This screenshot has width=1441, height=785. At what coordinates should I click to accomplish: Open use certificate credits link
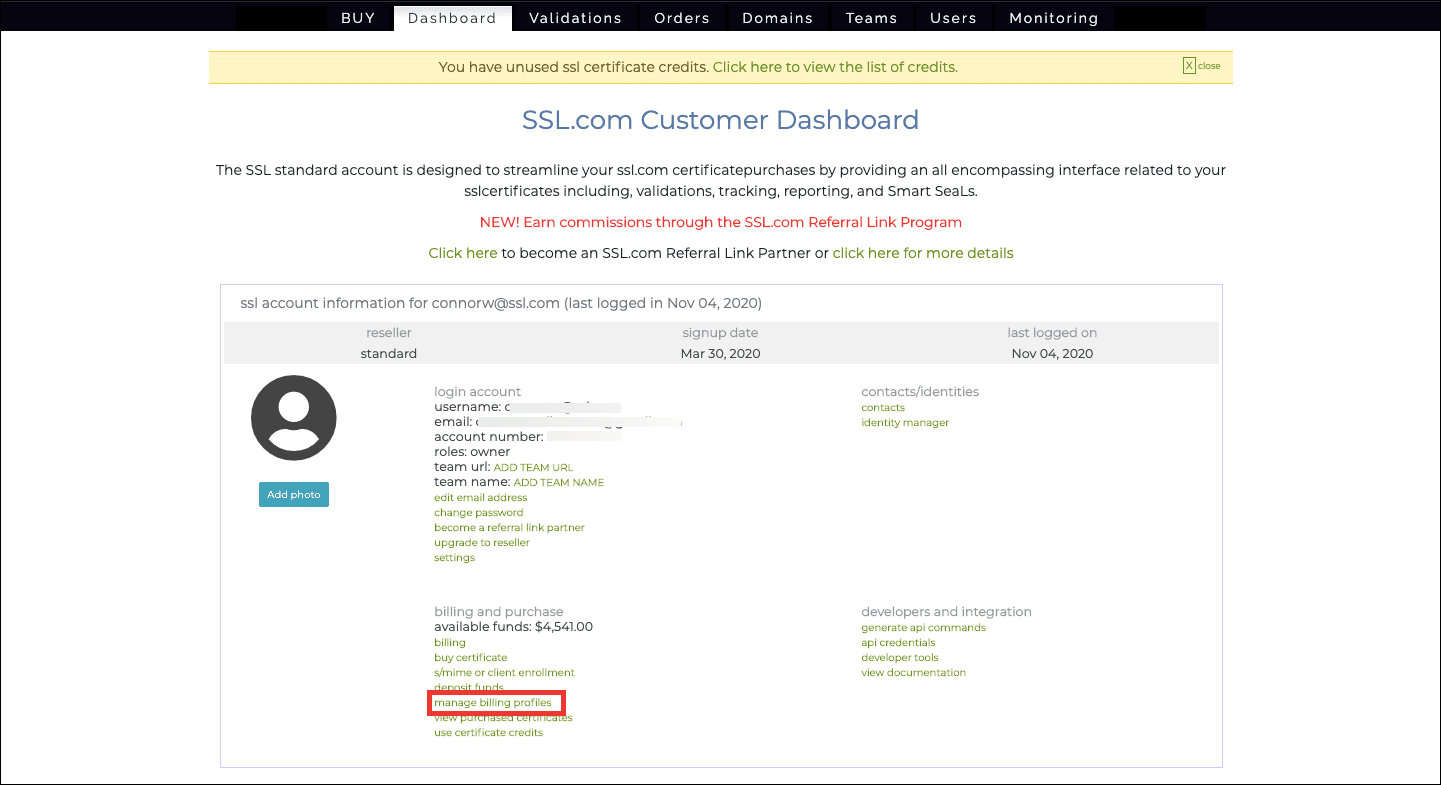point(488,733)
